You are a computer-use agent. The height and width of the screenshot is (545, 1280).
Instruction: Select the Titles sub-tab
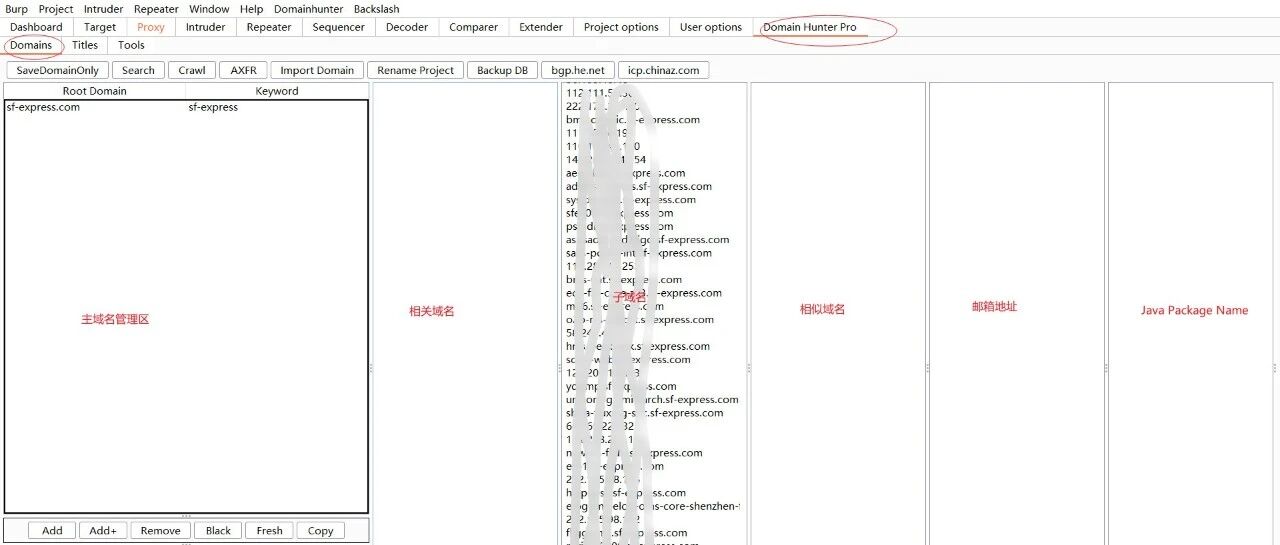coord(85,45)
